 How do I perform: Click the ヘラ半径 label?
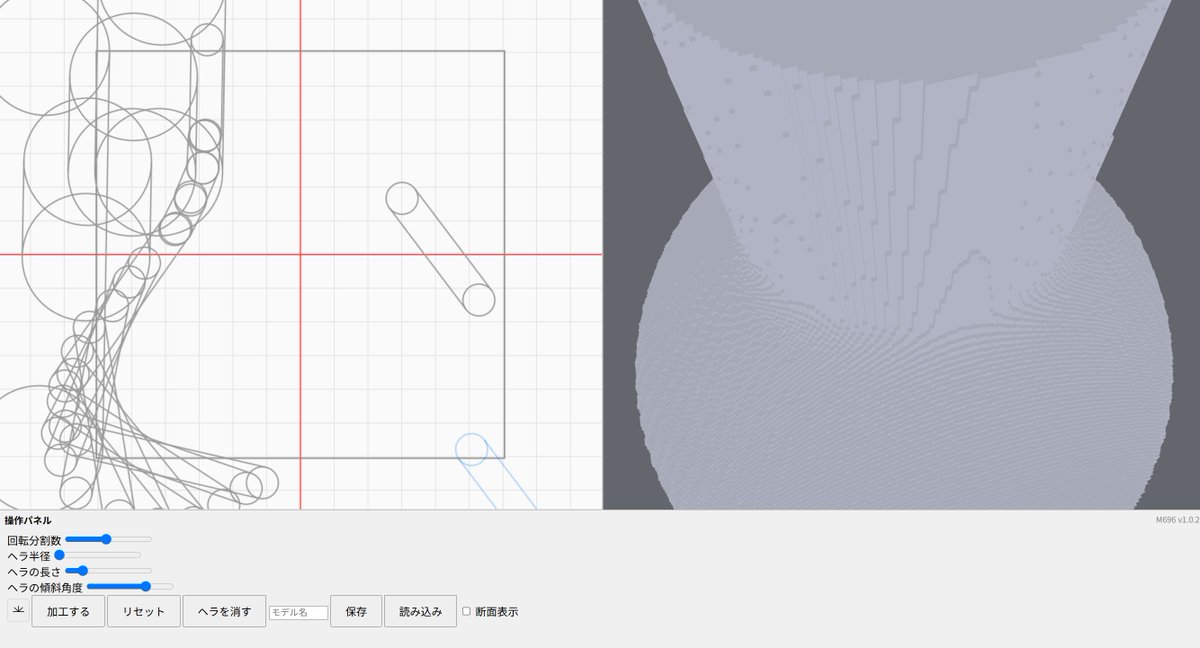point(29,555)
